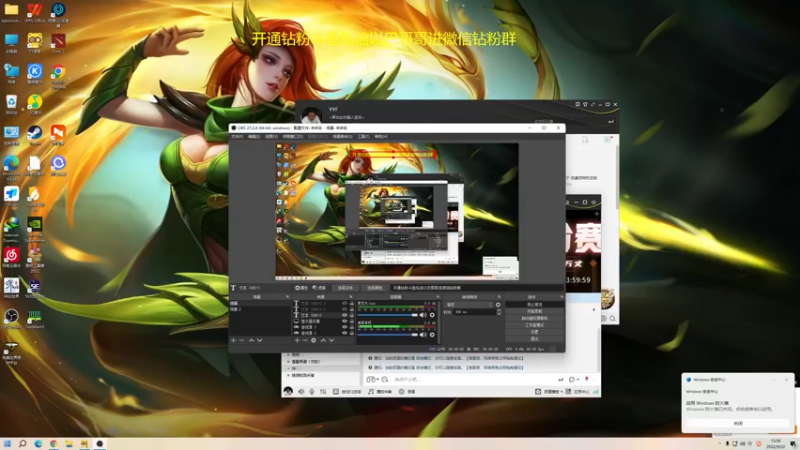
Task: Open source Filters in OBS toolbar
Action: click(319, 288)
